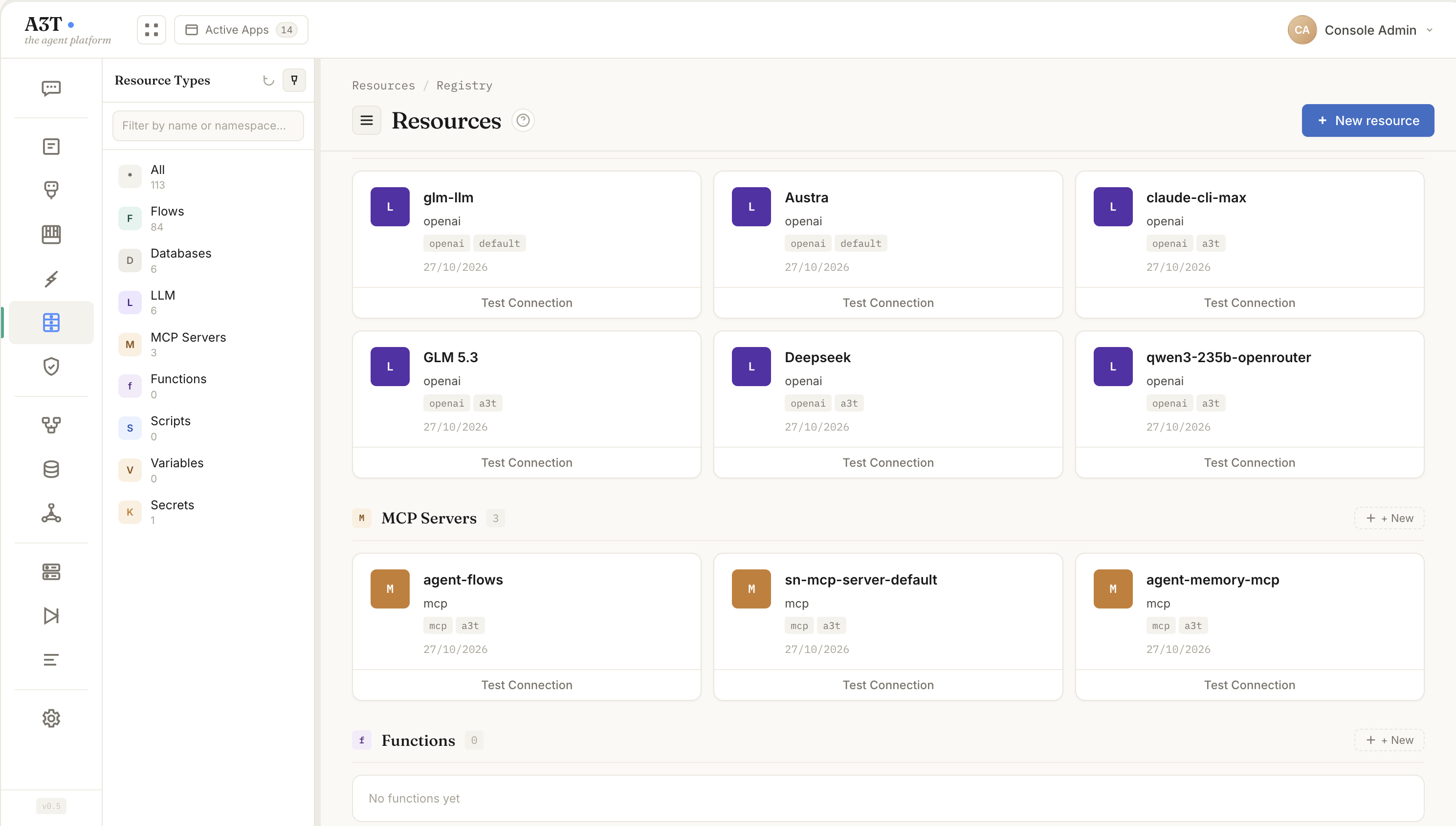
Task: Open the lightning bolt triggers icon
Action: (x=51, y=279)
